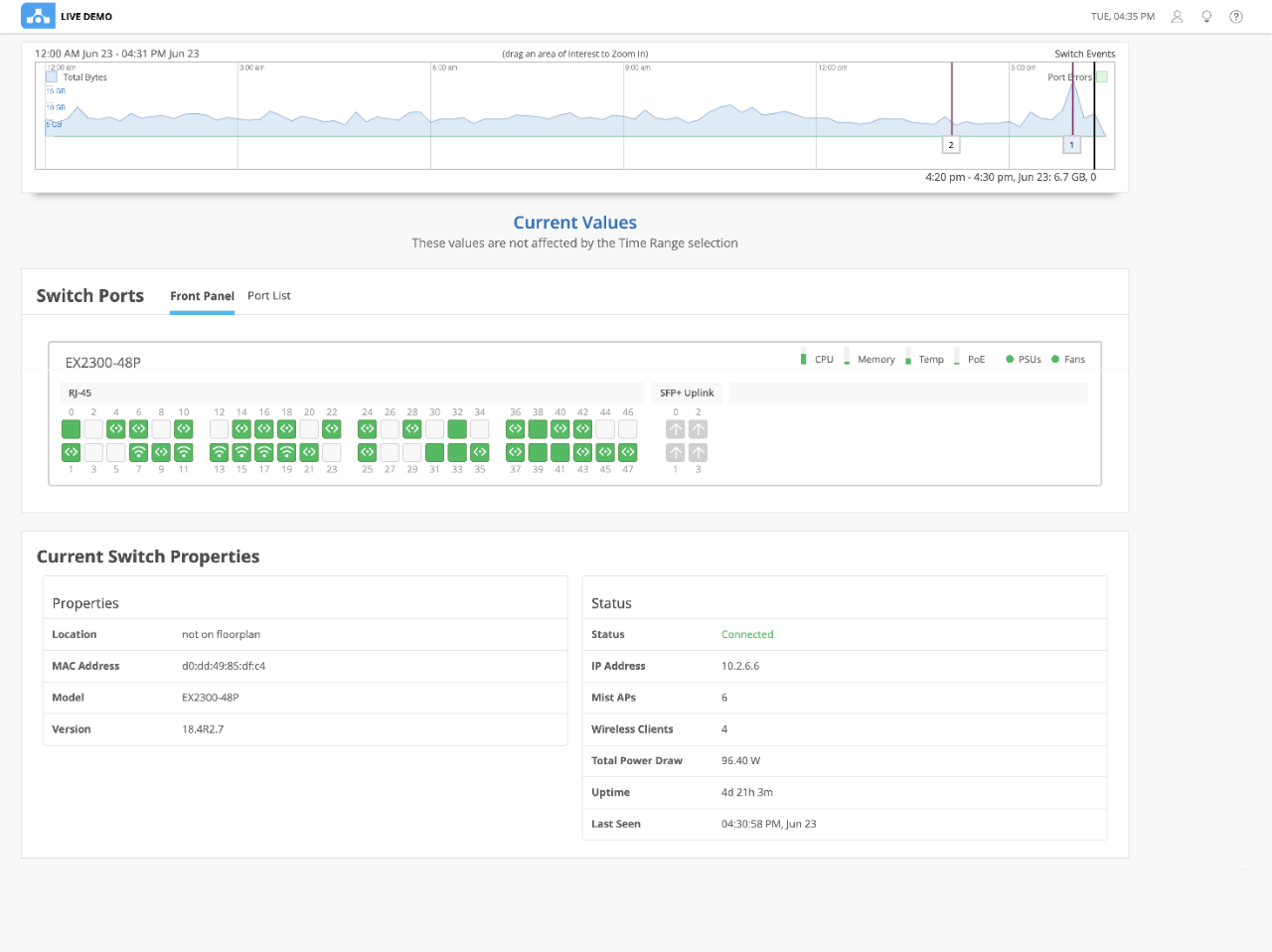The image size is (1272, 952).
Task: Select RJ-45 port 7 with wireless icon
Action: [139, 452]
